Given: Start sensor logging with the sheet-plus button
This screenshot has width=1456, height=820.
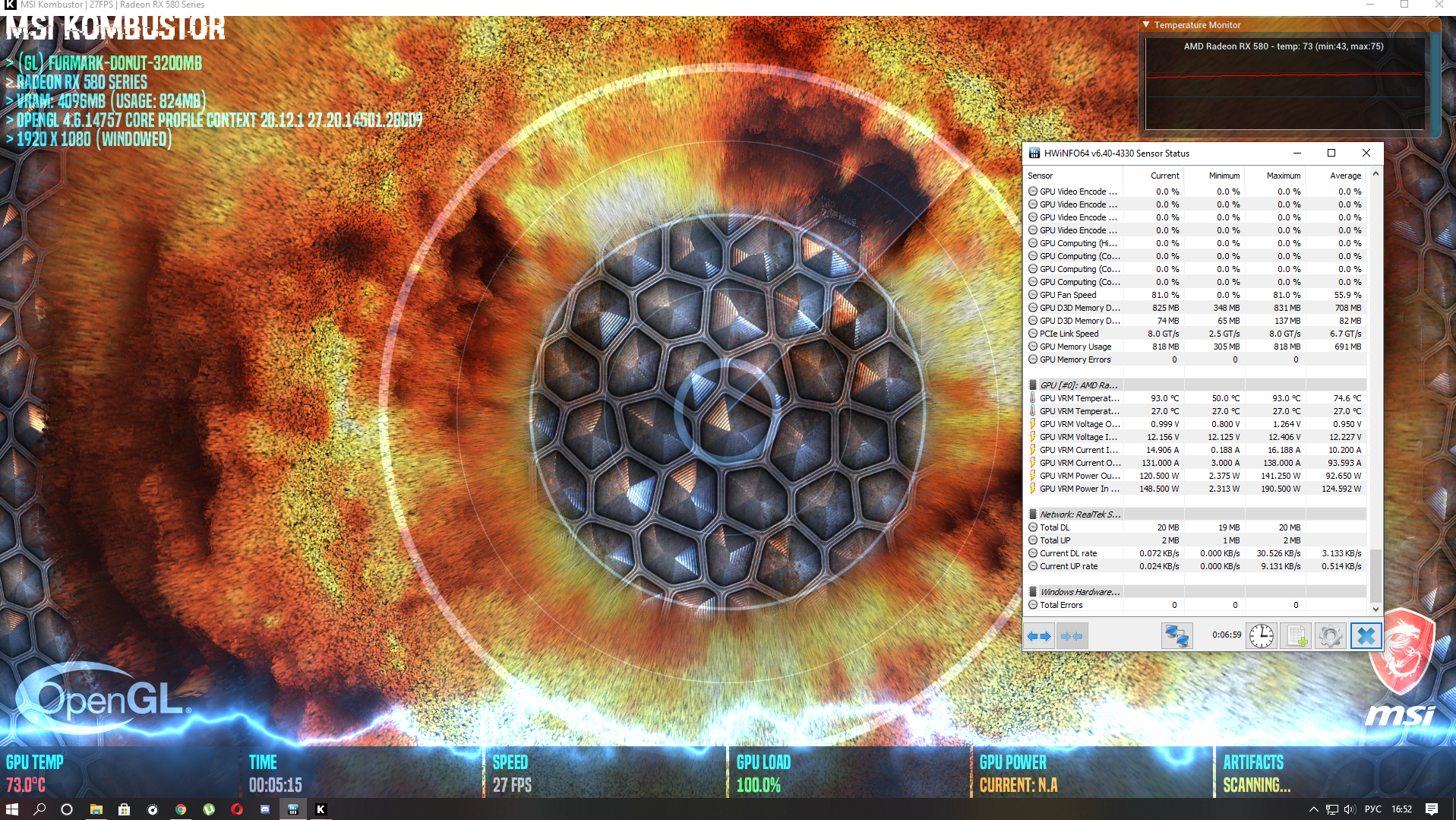Looking at the screenshot, I should pos(1296,635).
